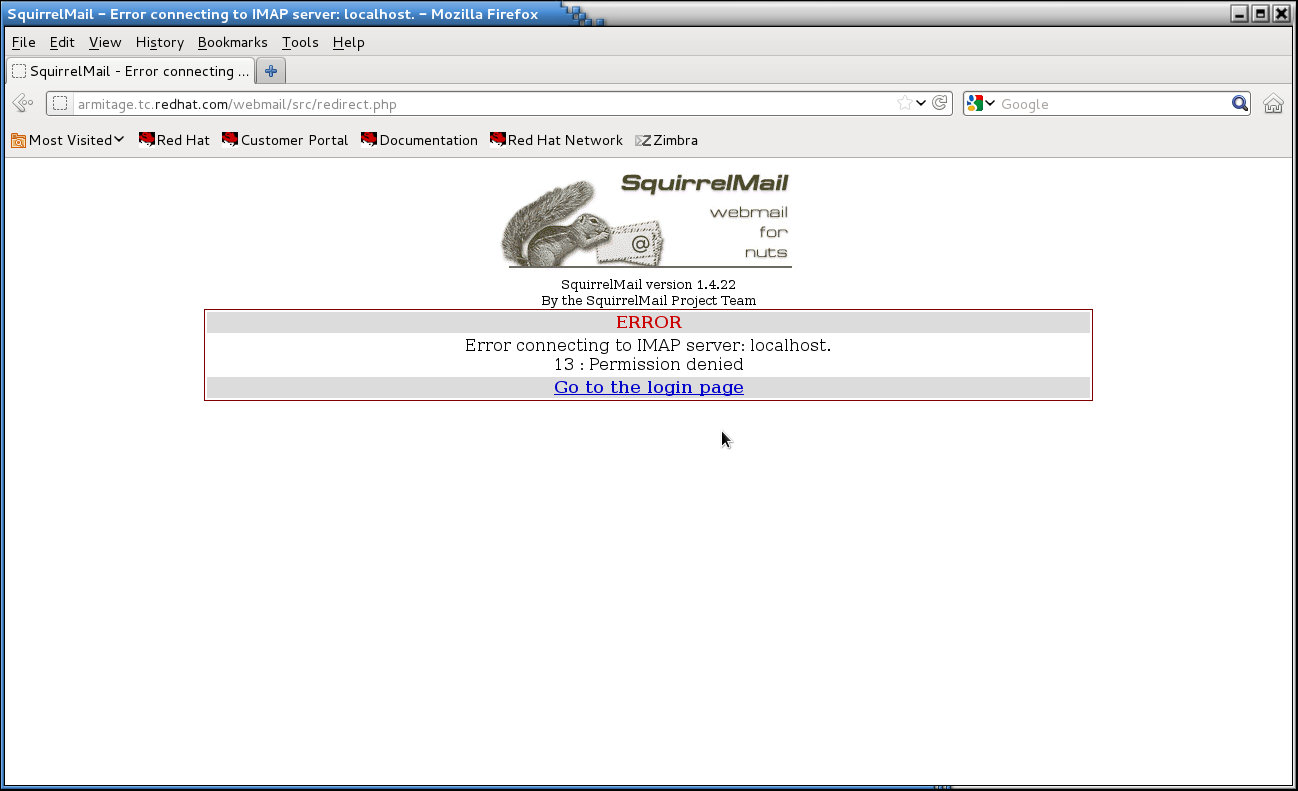The width and height of the screenshot is (1298, 791).
Task: Open the Help menu
Action: 349,42
